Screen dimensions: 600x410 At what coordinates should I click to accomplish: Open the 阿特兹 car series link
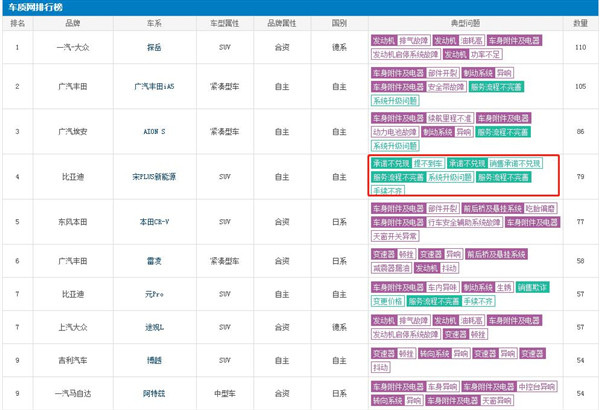154,394
